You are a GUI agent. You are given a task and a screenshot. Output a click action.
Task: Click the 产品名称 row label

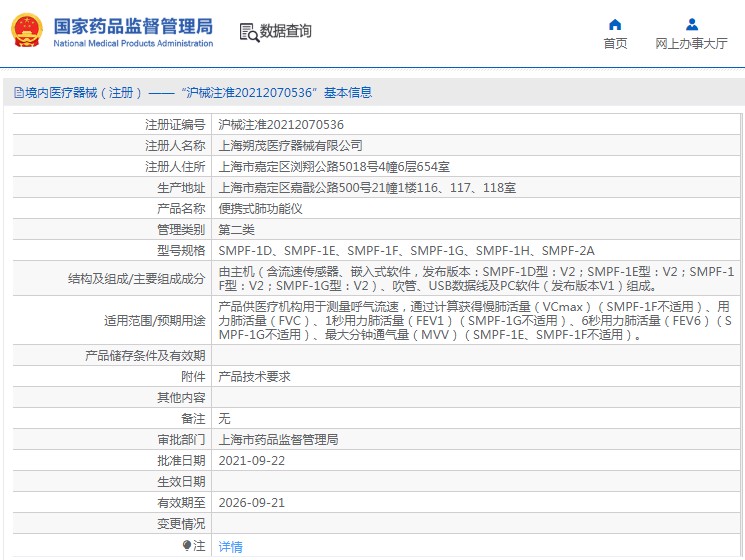[181, 209]
